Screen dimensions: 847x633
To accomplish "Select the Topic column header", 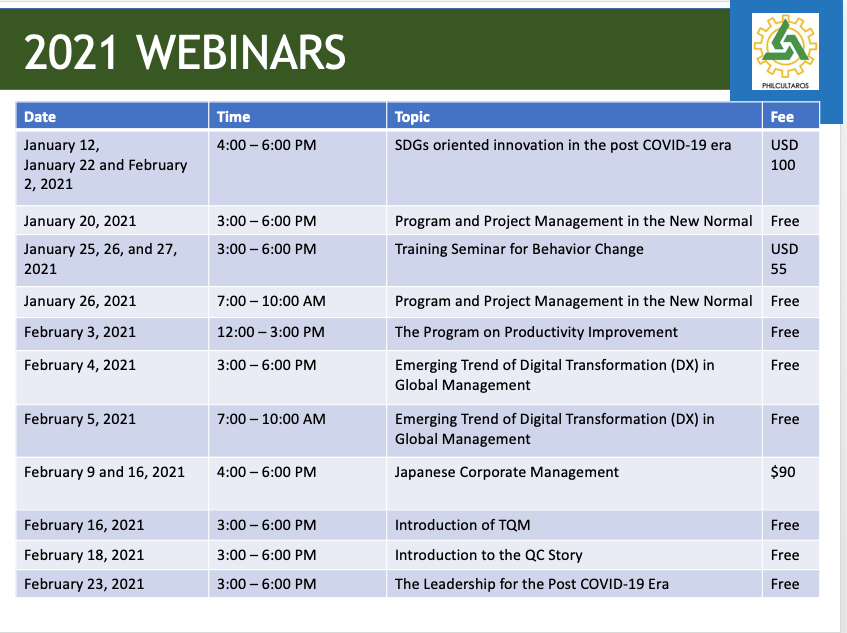I will coord(412,116).
